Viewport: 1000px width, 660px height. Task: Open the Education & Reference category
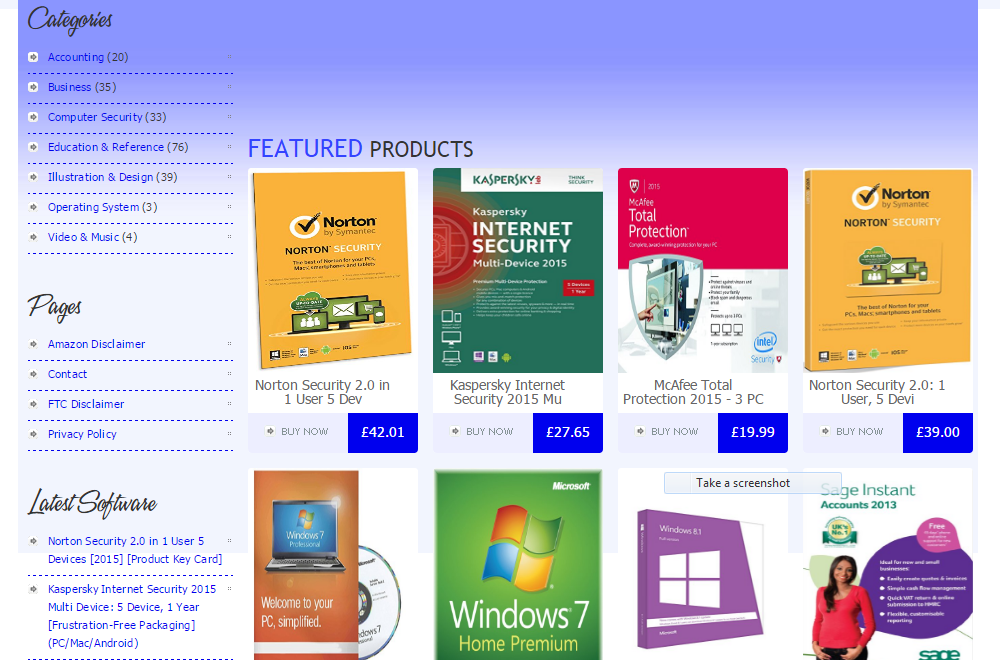tap(105, 147)
